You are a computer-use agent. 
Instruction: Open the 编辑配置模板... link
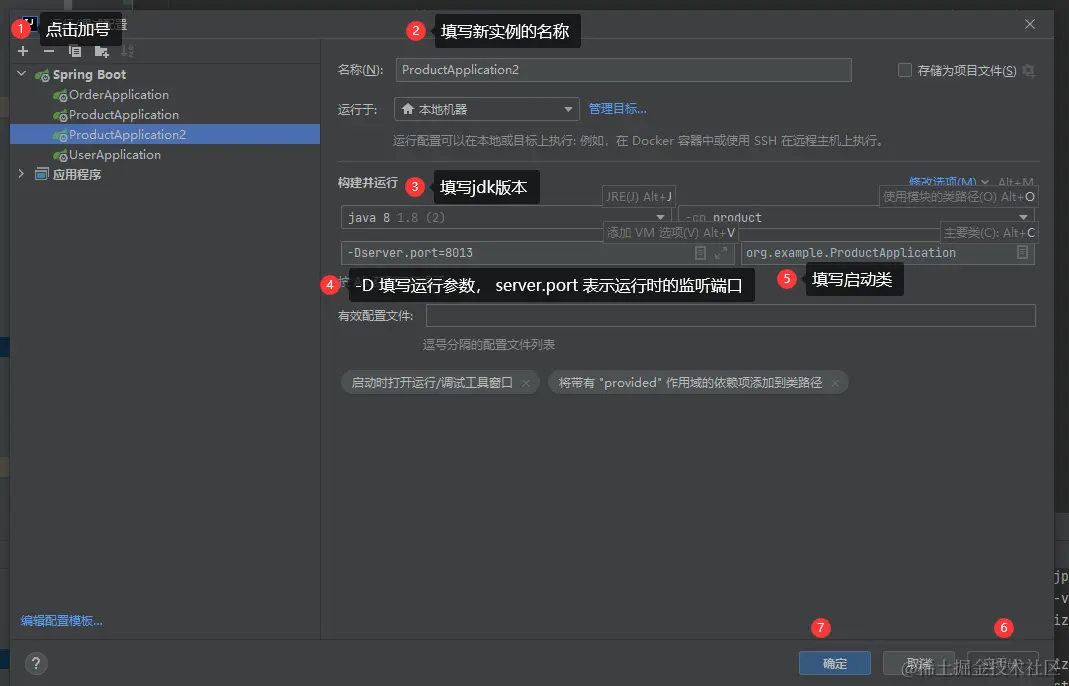[x=62, y=621]
